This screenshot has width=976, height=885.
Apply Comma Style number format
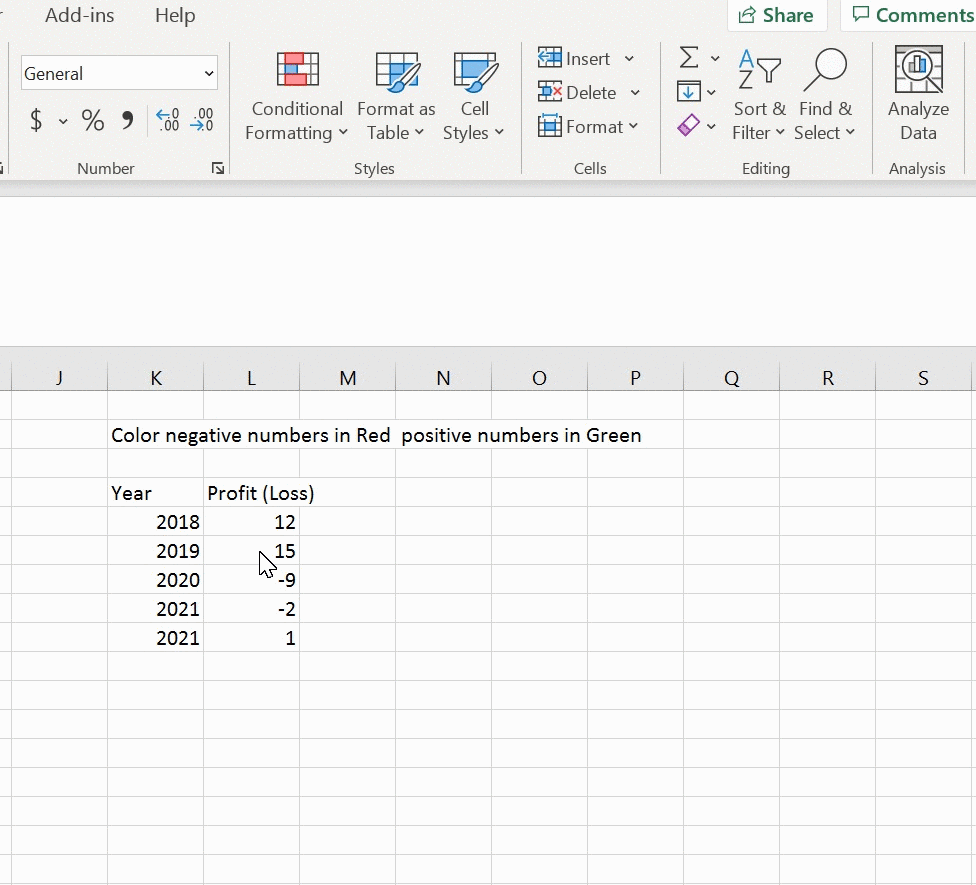point(127,121)
